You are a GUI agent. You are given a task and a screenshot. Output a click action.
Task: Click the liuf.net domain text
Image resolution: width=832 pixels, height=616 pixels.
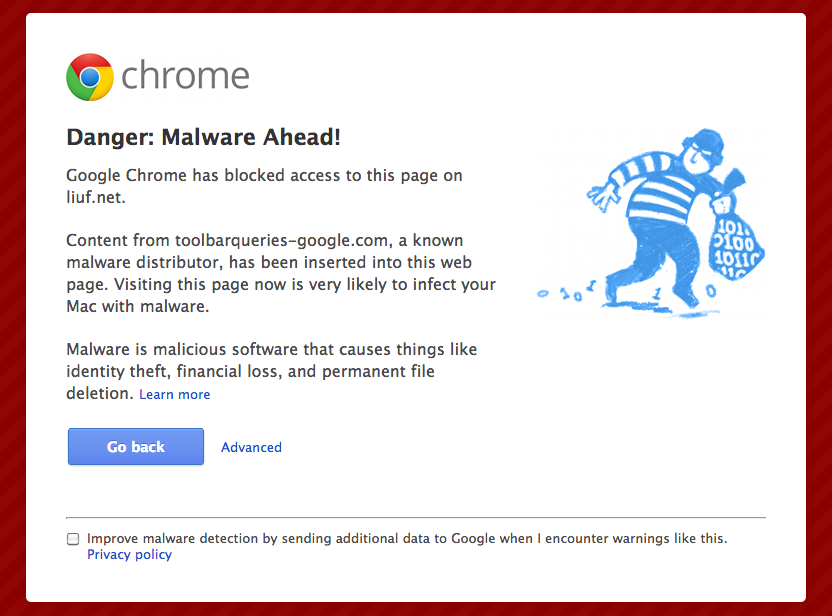click(x=96, y=197)
